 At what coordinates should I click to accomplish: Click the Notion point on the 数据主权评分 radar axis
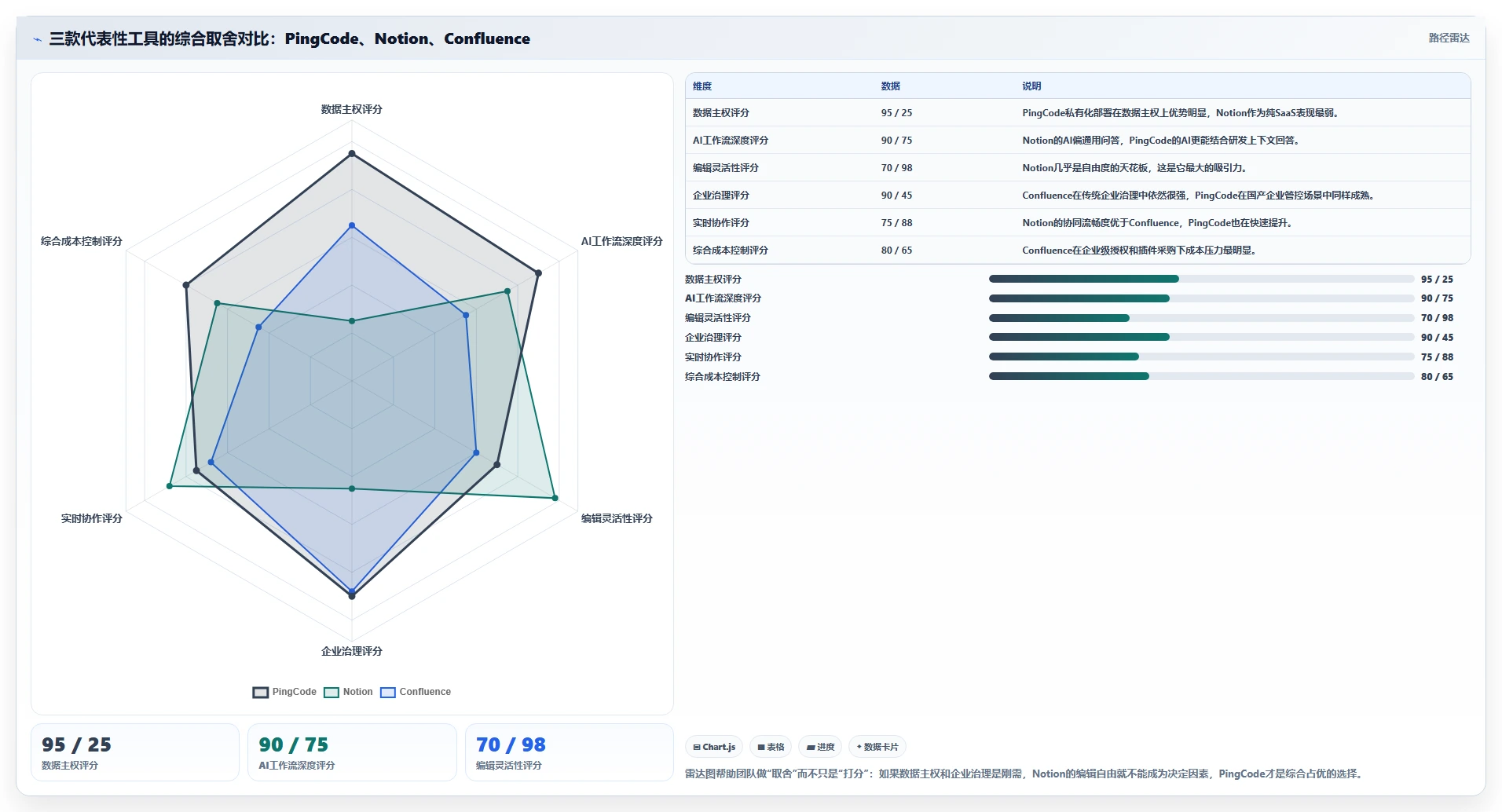click(x=352, y=320)
